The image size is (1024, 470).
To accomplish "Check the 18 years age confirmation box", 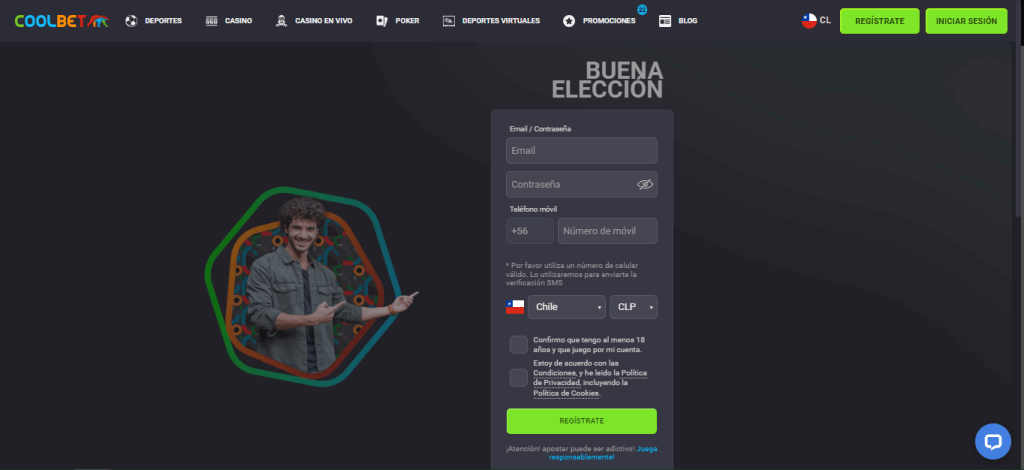I will tap(519, 345).
